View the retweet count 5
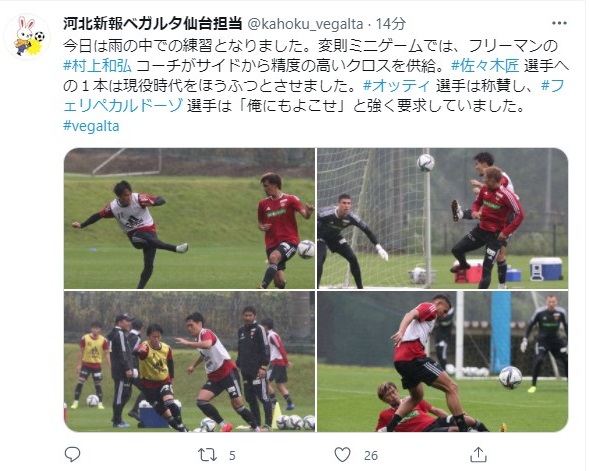The image size is (590, 471). 232,456
